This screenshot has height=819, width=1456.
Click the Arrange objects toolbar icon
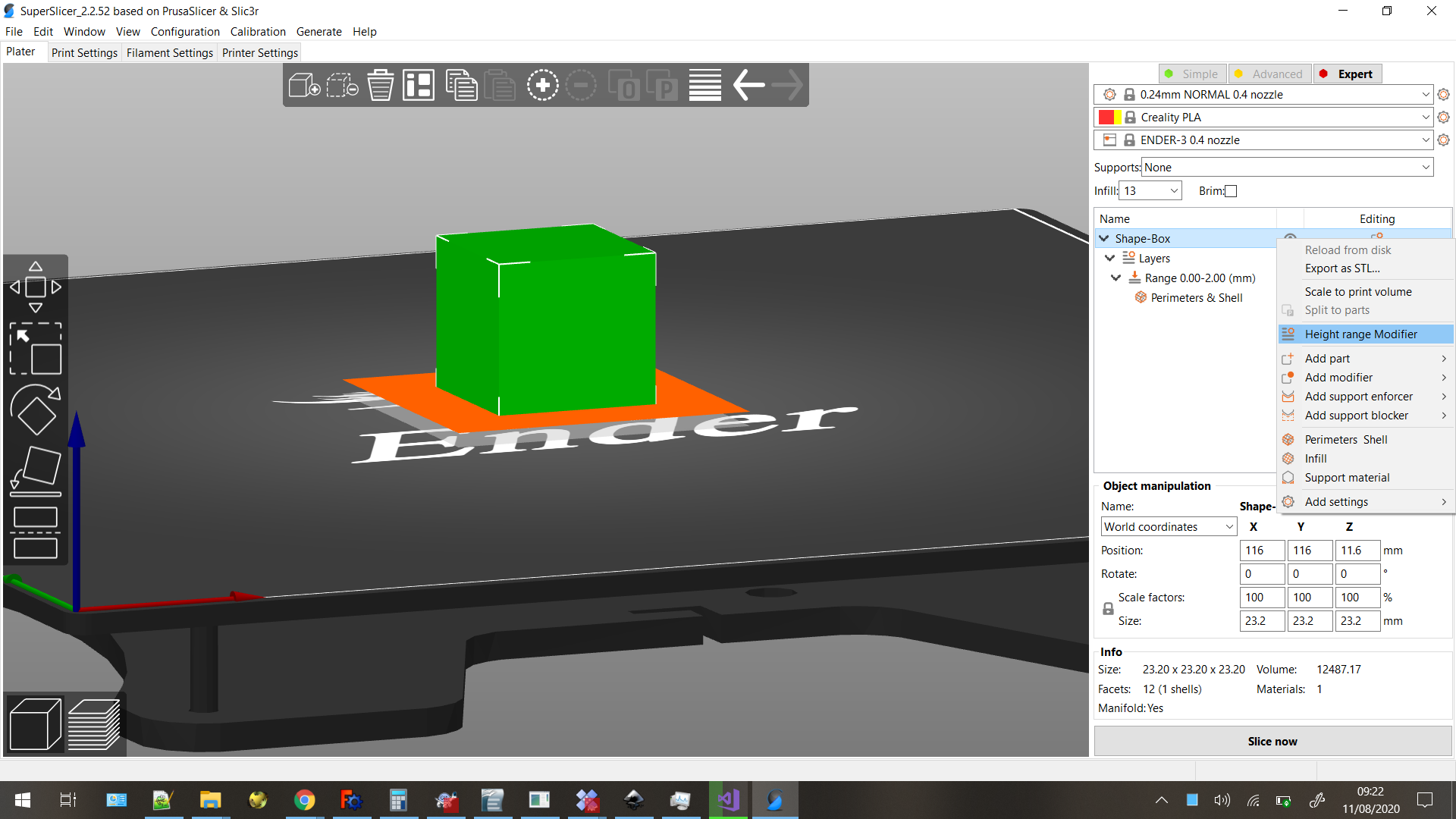419,85
